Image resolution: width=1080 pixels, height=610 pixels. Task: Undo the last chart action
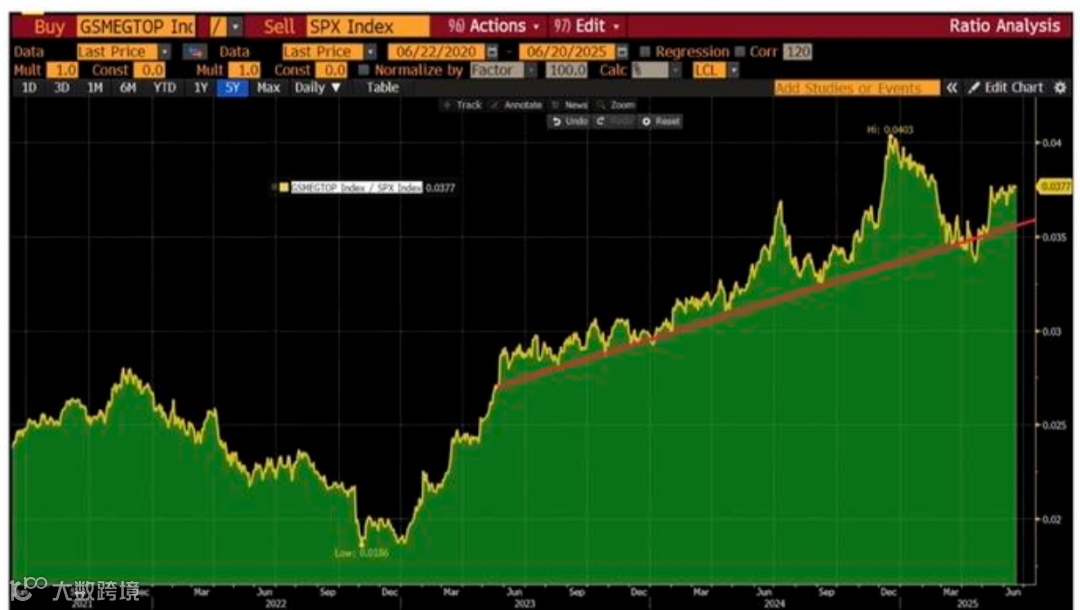pos(569,121)
